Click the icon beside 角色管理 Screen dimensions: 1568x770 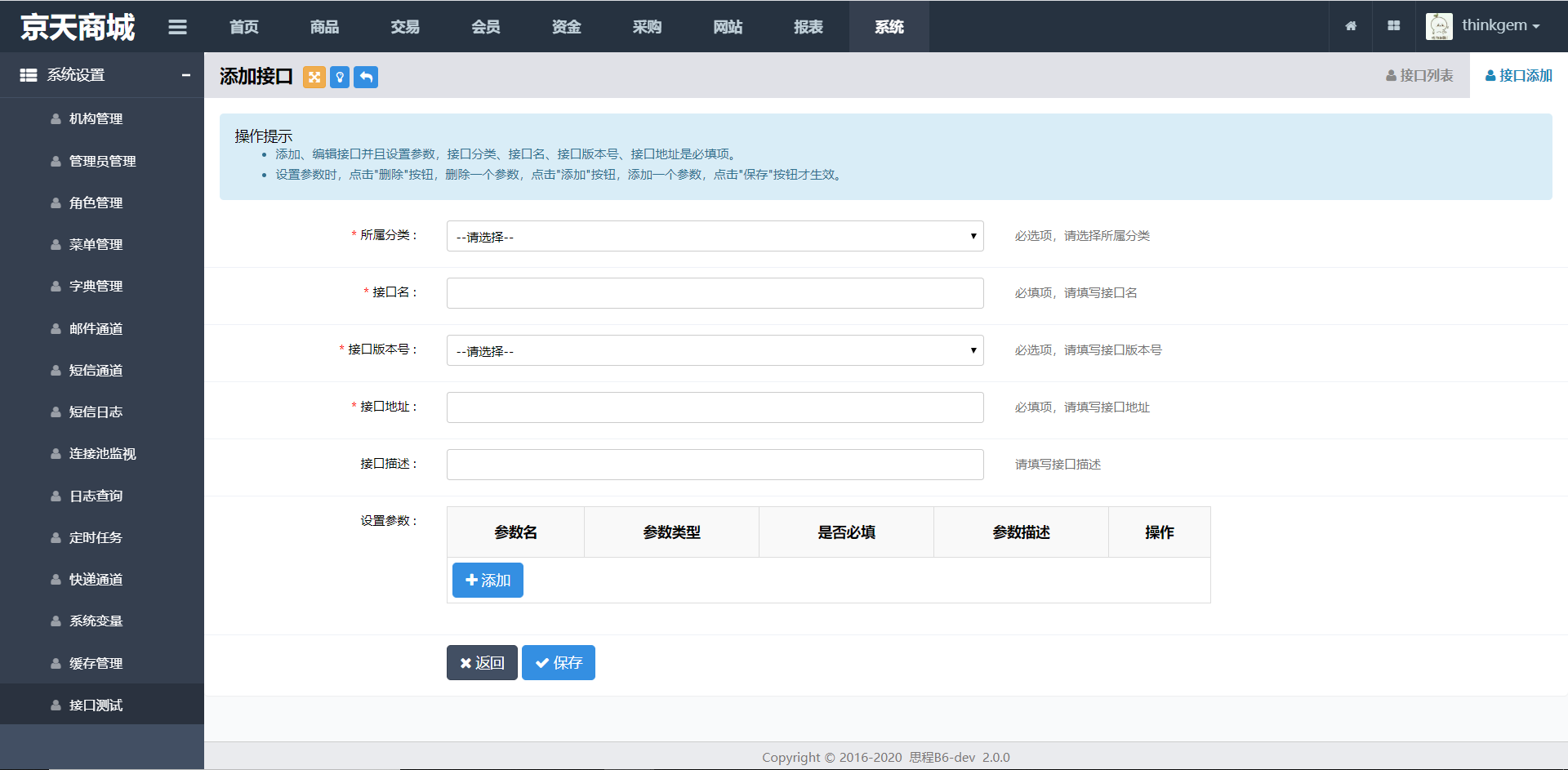56,203
